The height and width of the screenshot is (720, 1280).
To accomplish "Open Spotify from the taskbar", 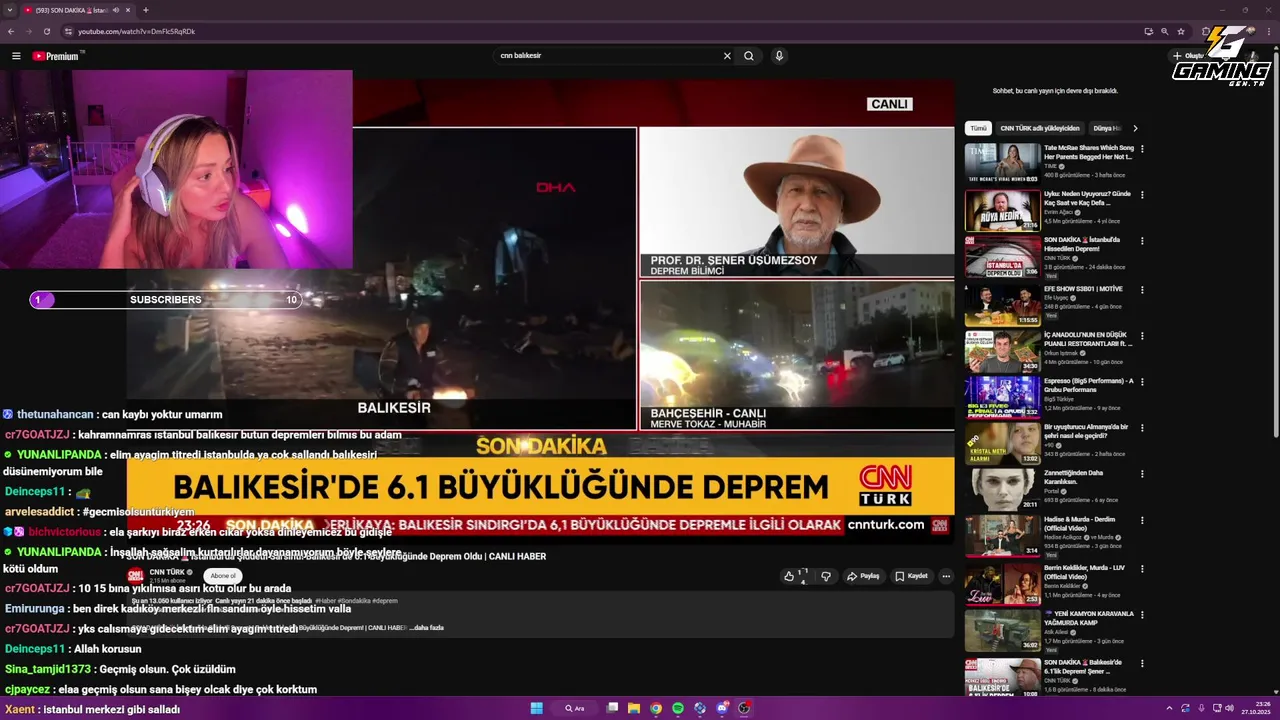I will point(678,708).
